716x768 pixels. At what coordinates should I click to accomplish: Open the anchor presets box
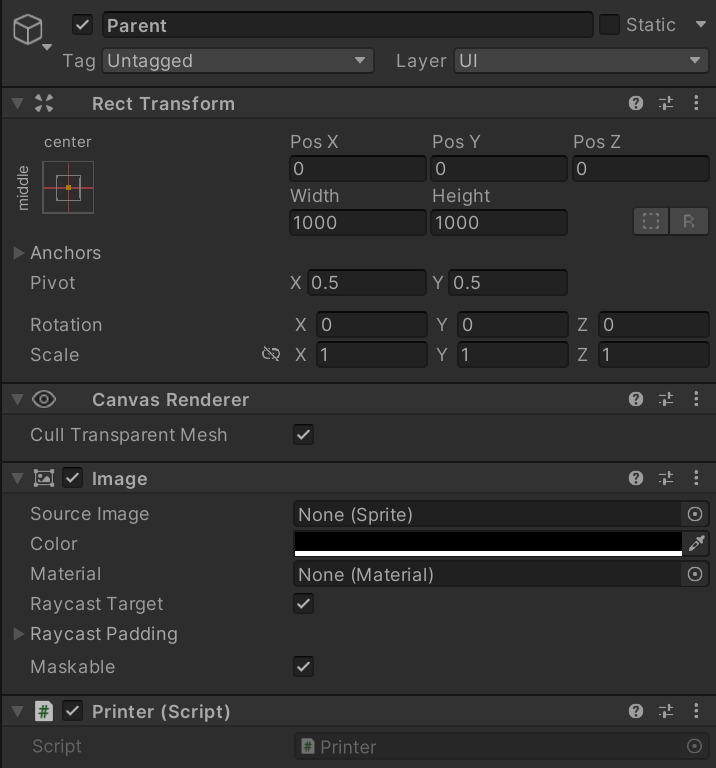[x=68, y=187]
